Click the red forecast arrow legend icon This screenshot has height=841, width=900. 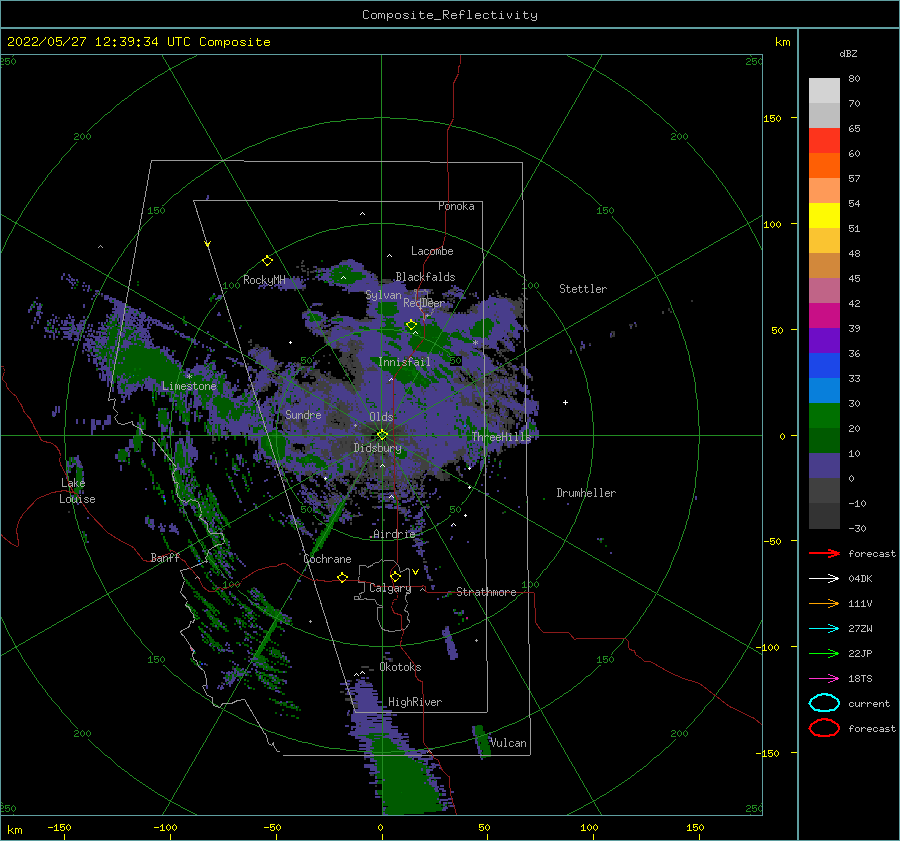coord(824,553)
